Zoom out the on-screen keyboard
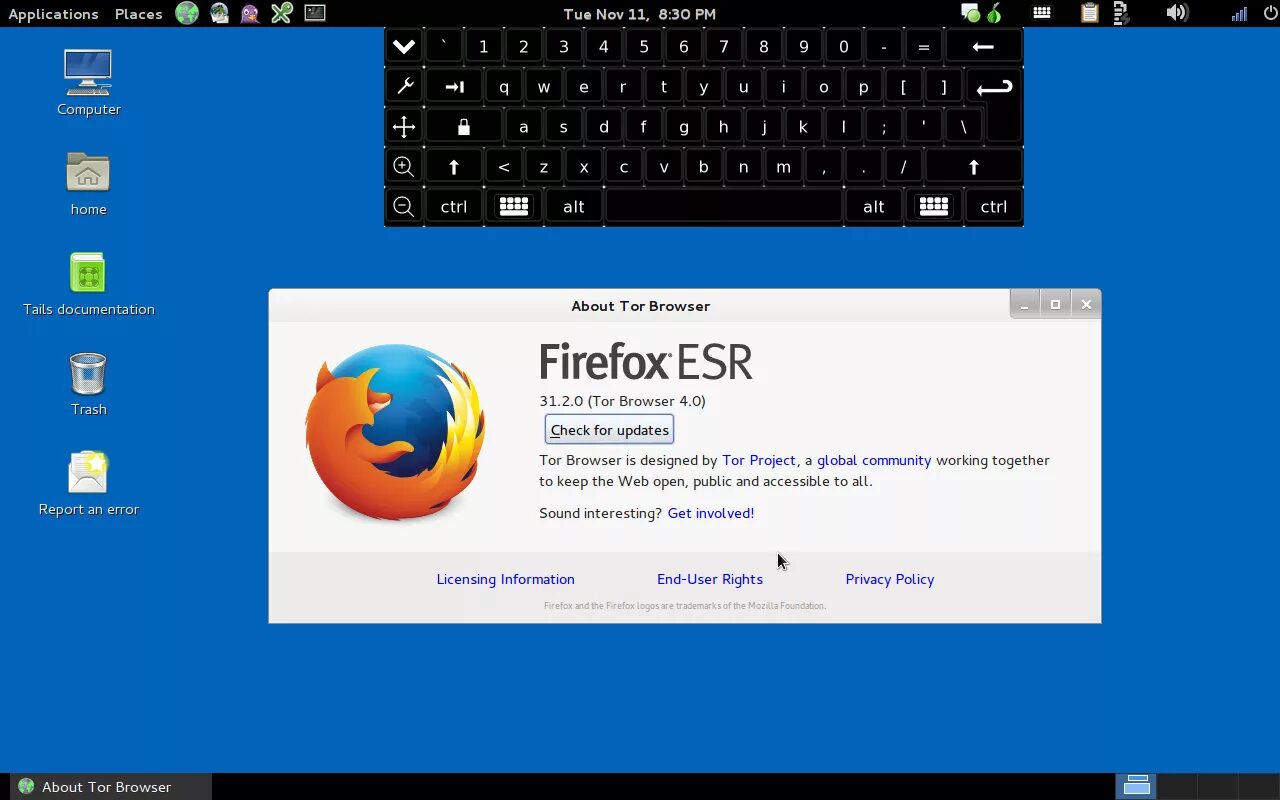Image resolution: width=1280 pixels, height=800 pixels. pyautogui.click(x=404, y=206)
